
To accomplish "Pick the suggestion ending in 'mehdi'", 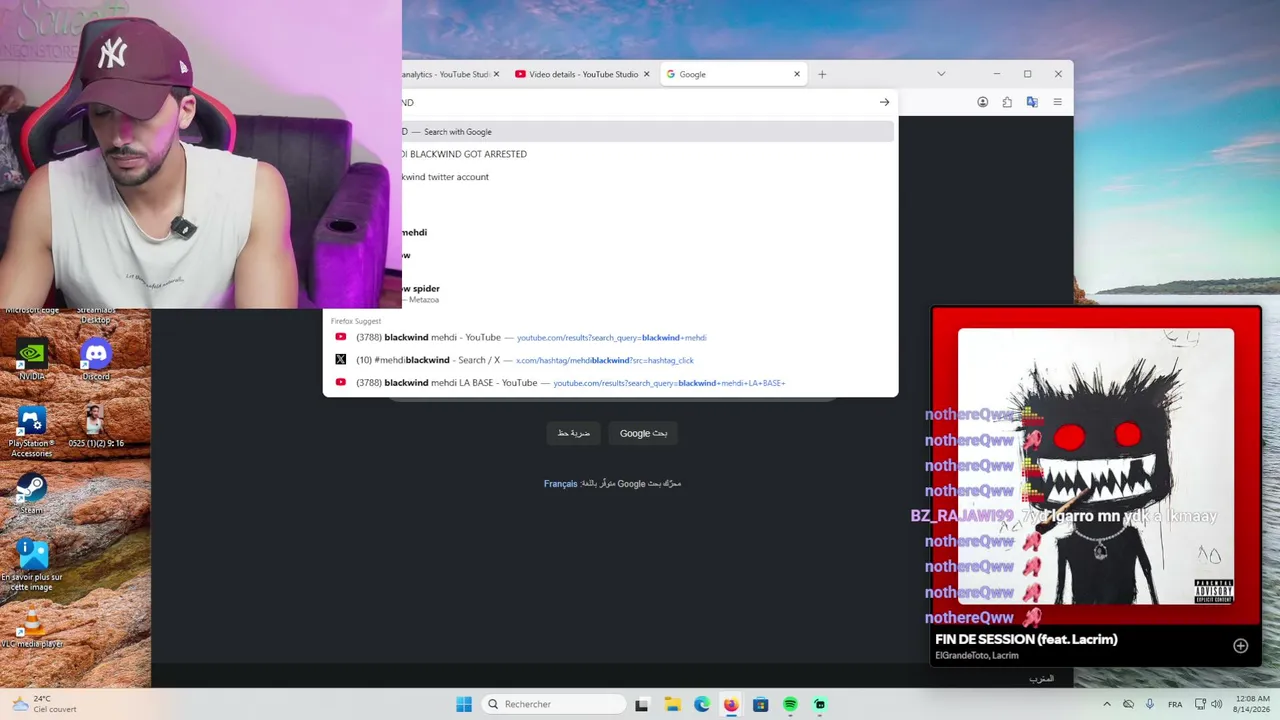I will (648, 232).
